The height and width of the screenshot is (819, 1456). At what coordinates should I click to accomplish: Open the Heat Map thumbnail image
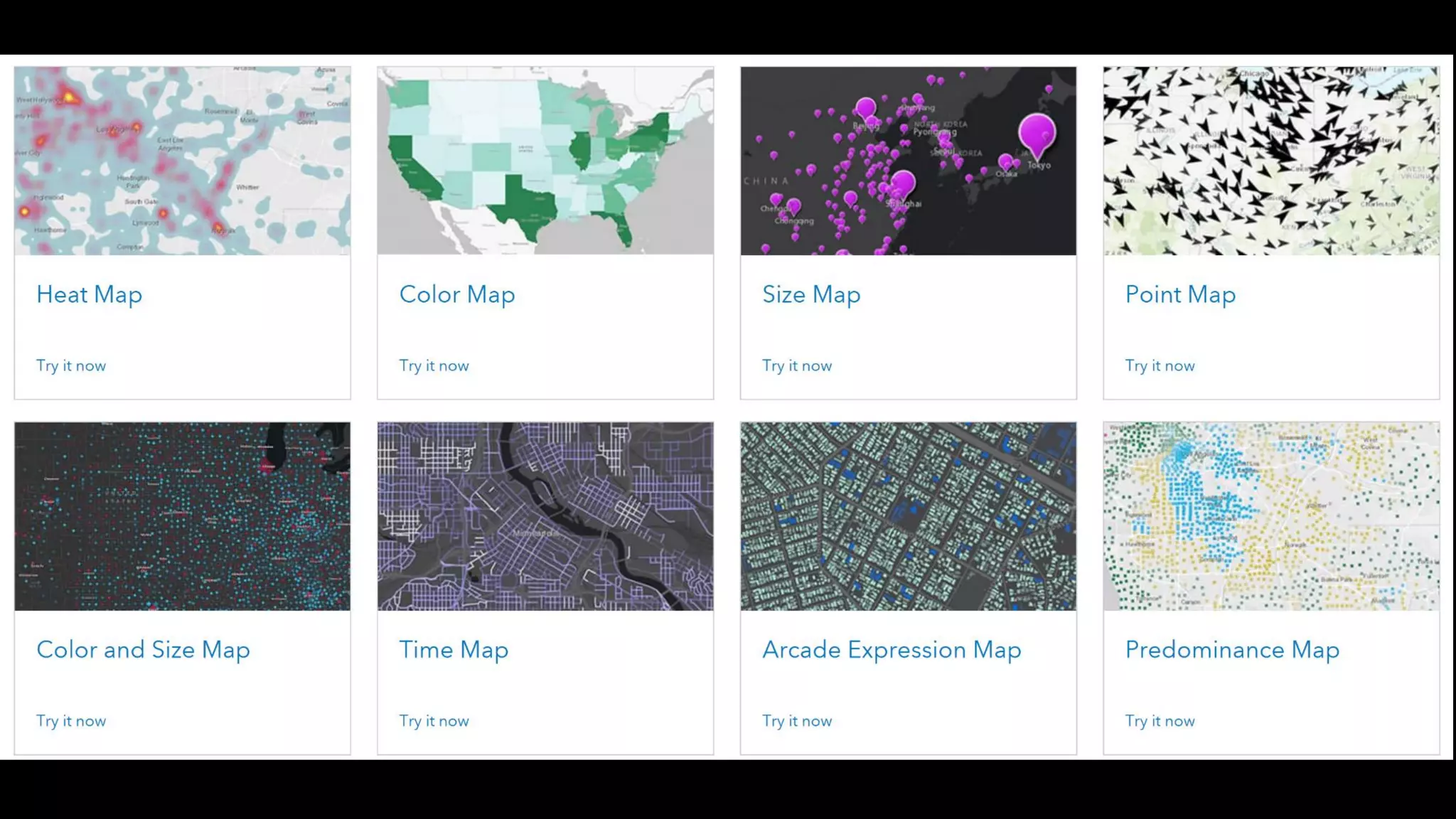click(x=182, y=161)
